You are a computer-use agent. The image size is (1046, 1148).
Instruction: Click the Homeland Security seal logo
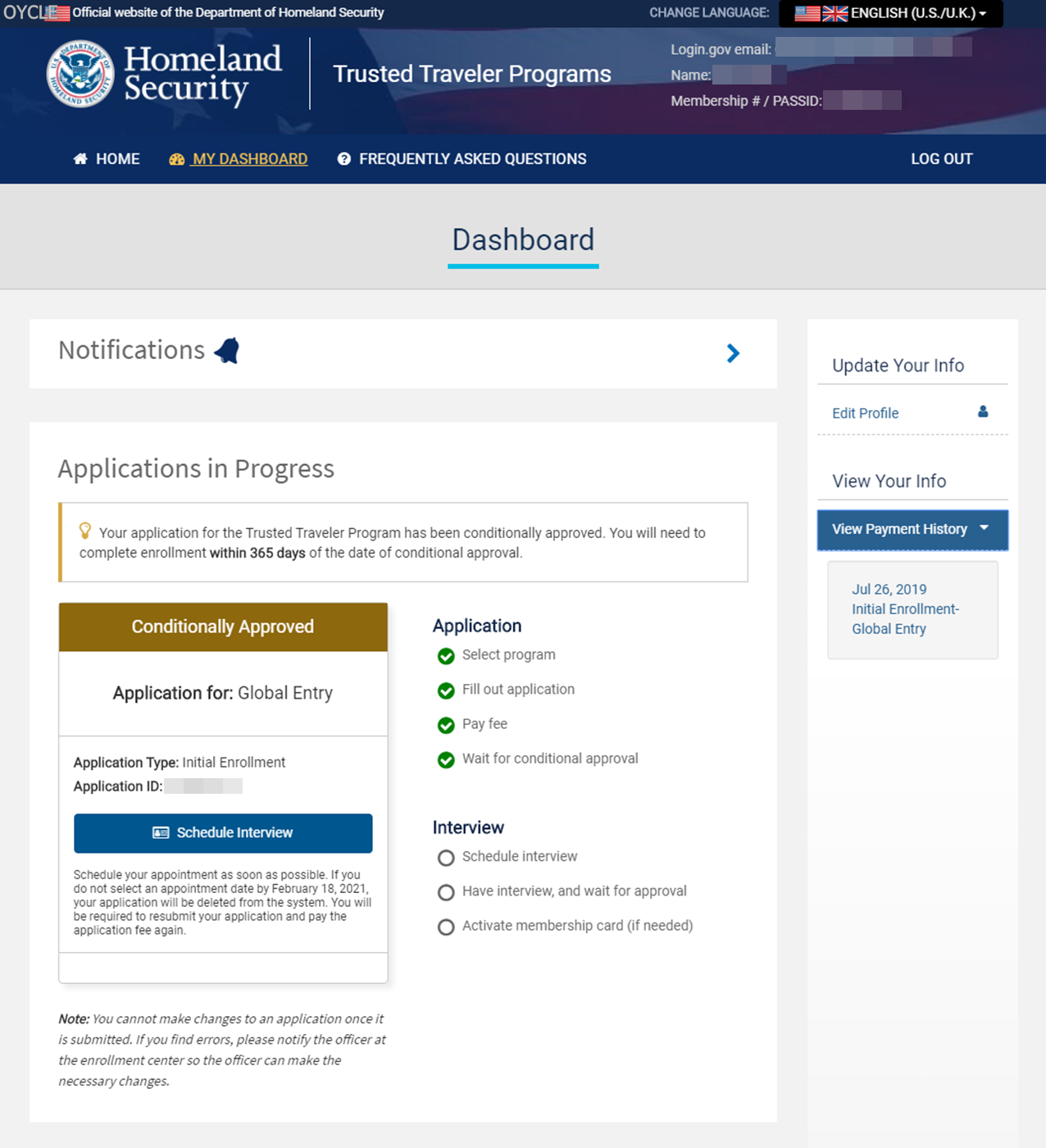click(x=80, y=74)
